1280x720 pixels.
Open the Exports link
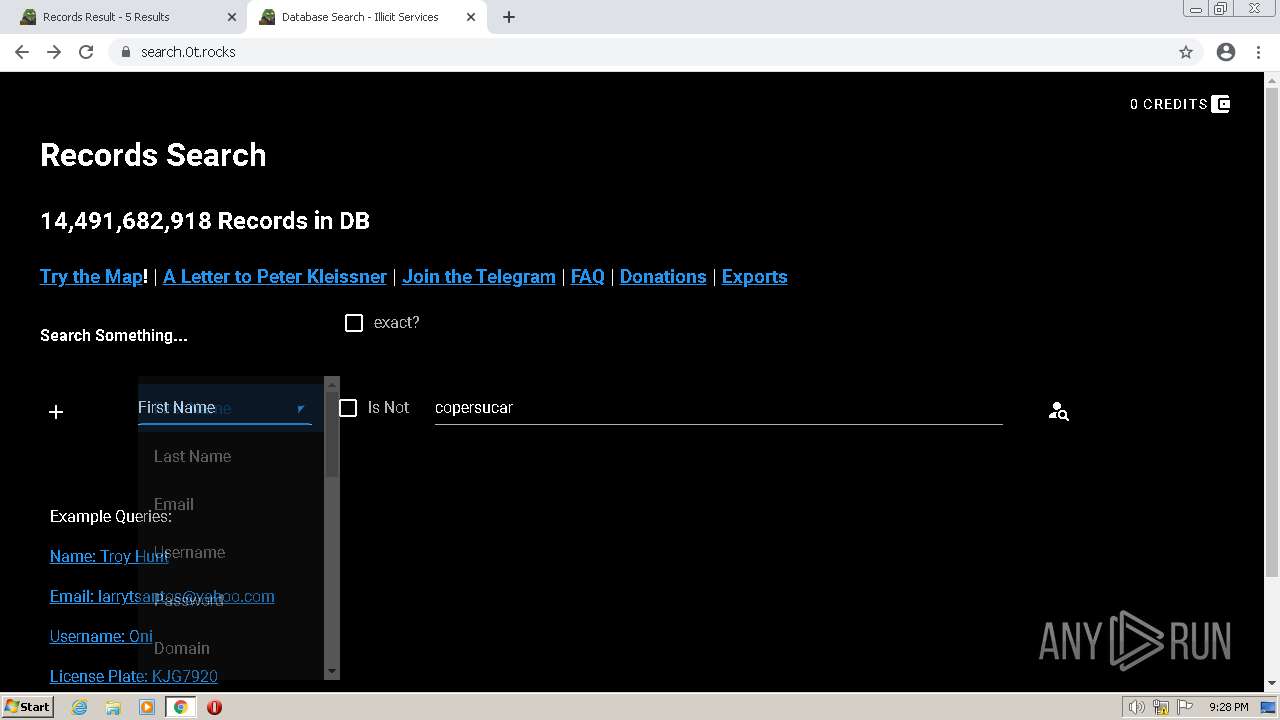coord(755,277)
